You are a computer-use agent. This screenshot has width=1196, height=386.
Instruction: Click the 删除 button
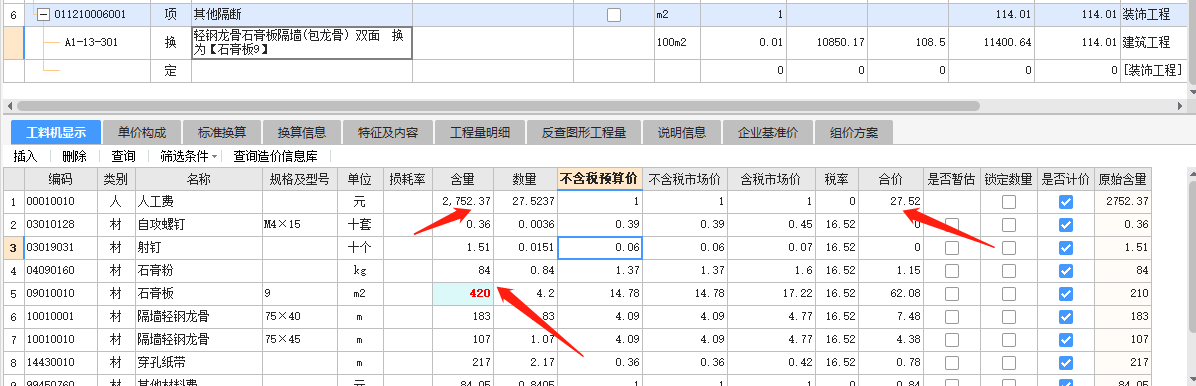(x=74, y=156)
